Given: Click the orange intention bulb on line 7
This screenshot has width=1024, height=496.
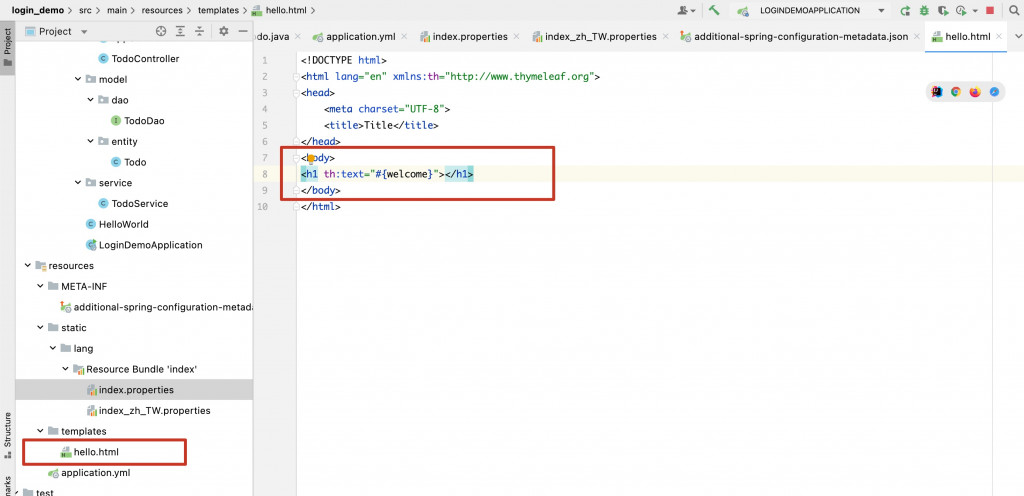Looking at the screenshot, I should coord(311,158).
